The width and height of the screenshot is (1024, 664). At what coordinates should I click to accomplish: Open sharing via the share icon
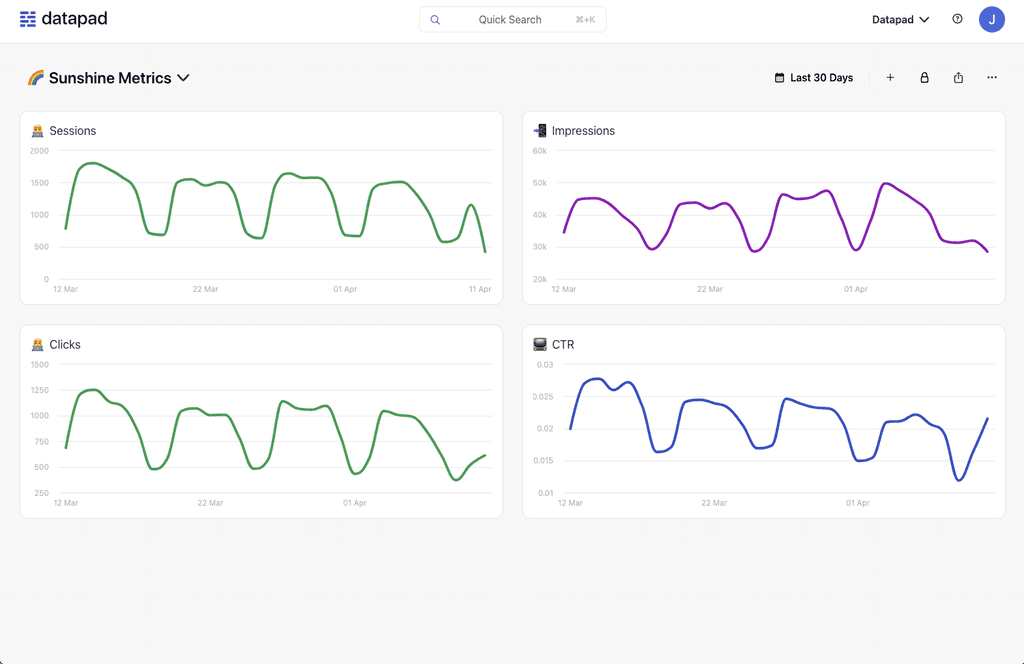coord(958,77)
